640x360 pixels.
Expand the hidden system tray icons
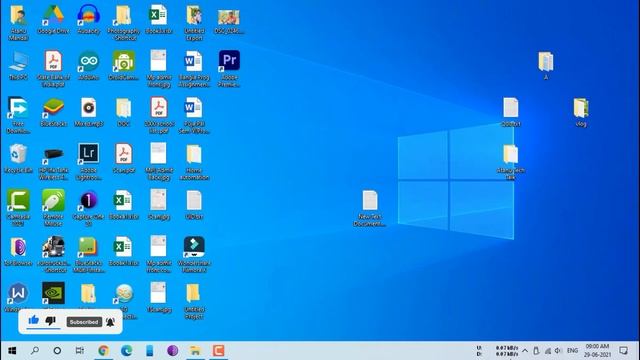tap(525, 351)
